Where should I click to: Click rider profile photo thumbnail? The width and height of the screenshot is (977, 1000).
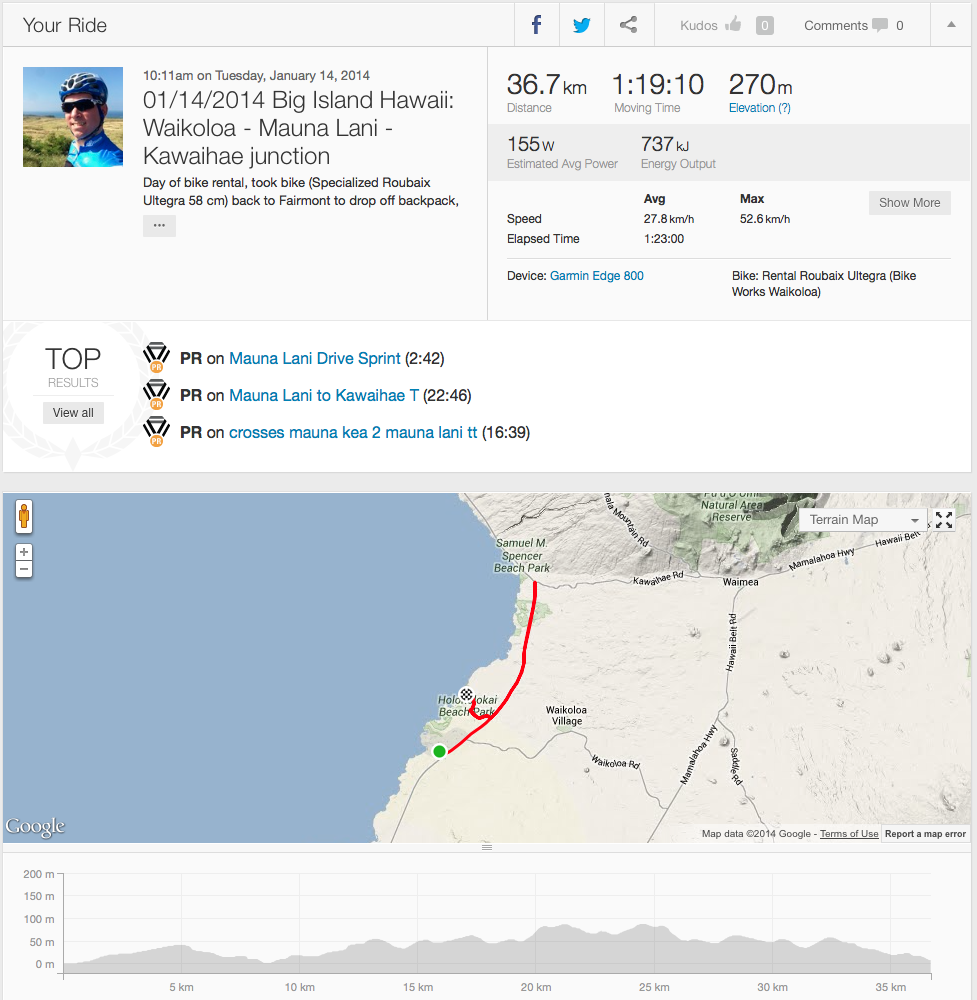point(73,117)
